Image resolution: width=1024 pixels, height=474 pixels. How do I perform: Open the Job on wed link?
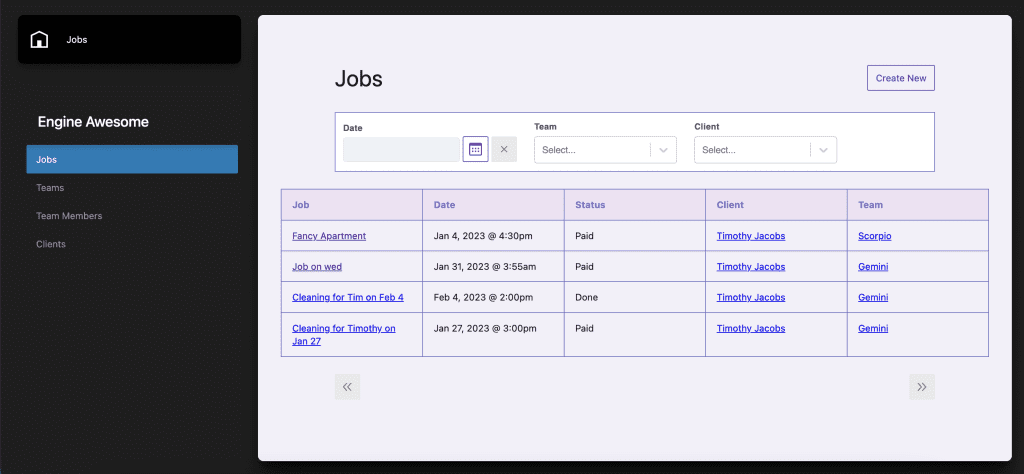(317, 267)
